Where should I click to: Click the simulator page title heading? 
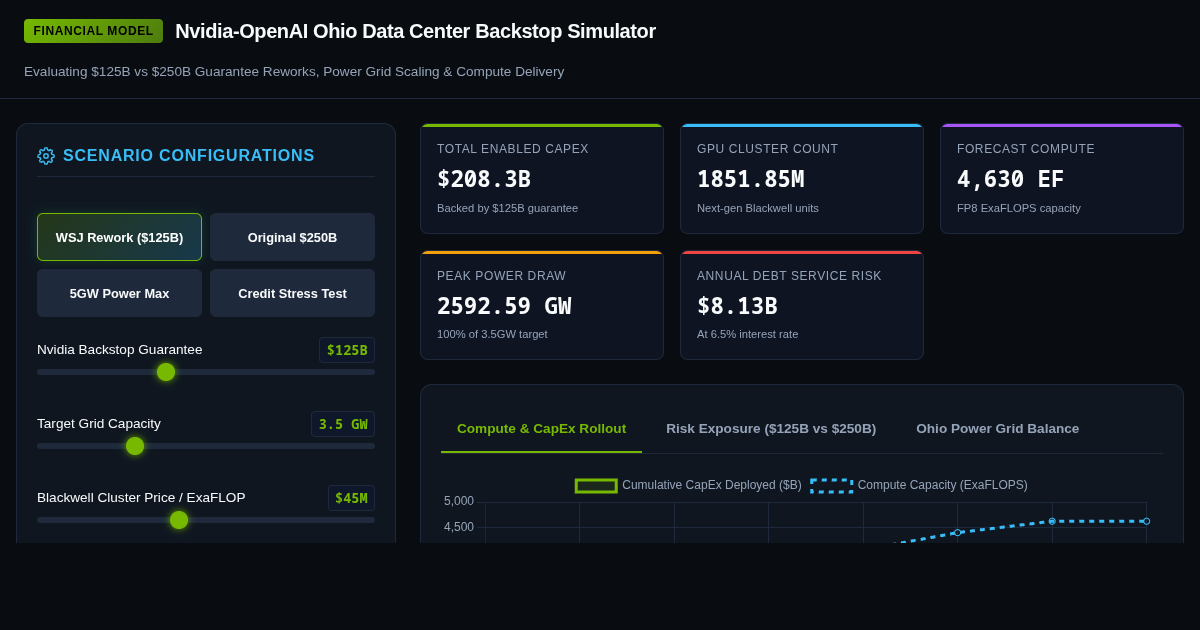(415, 31)
